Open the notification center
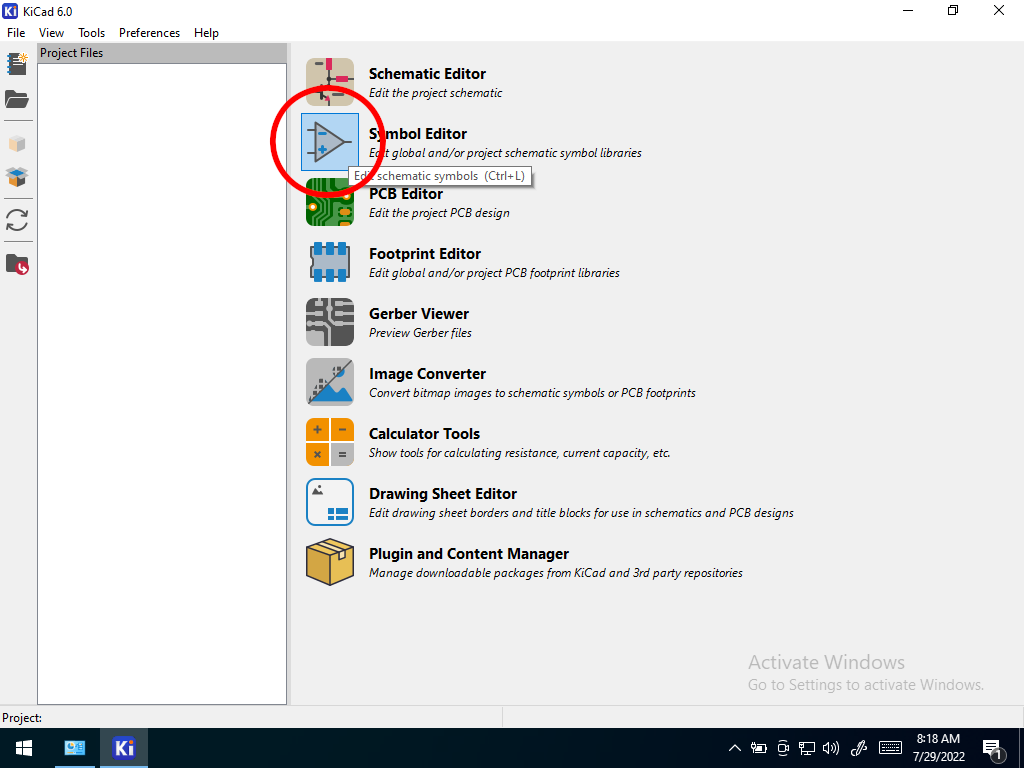Viewport: 1024px width, 768px height. point(993,749)
